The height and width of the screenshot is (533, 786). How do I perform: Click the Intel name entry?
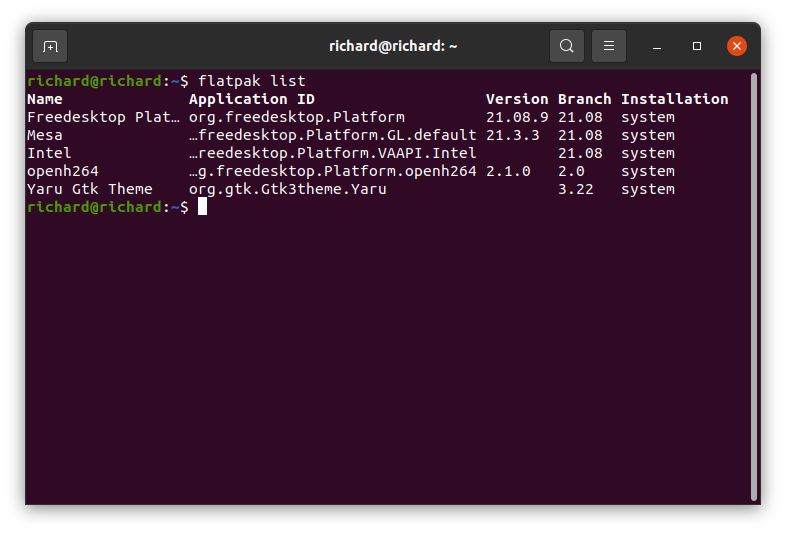[x=49, y=153]
